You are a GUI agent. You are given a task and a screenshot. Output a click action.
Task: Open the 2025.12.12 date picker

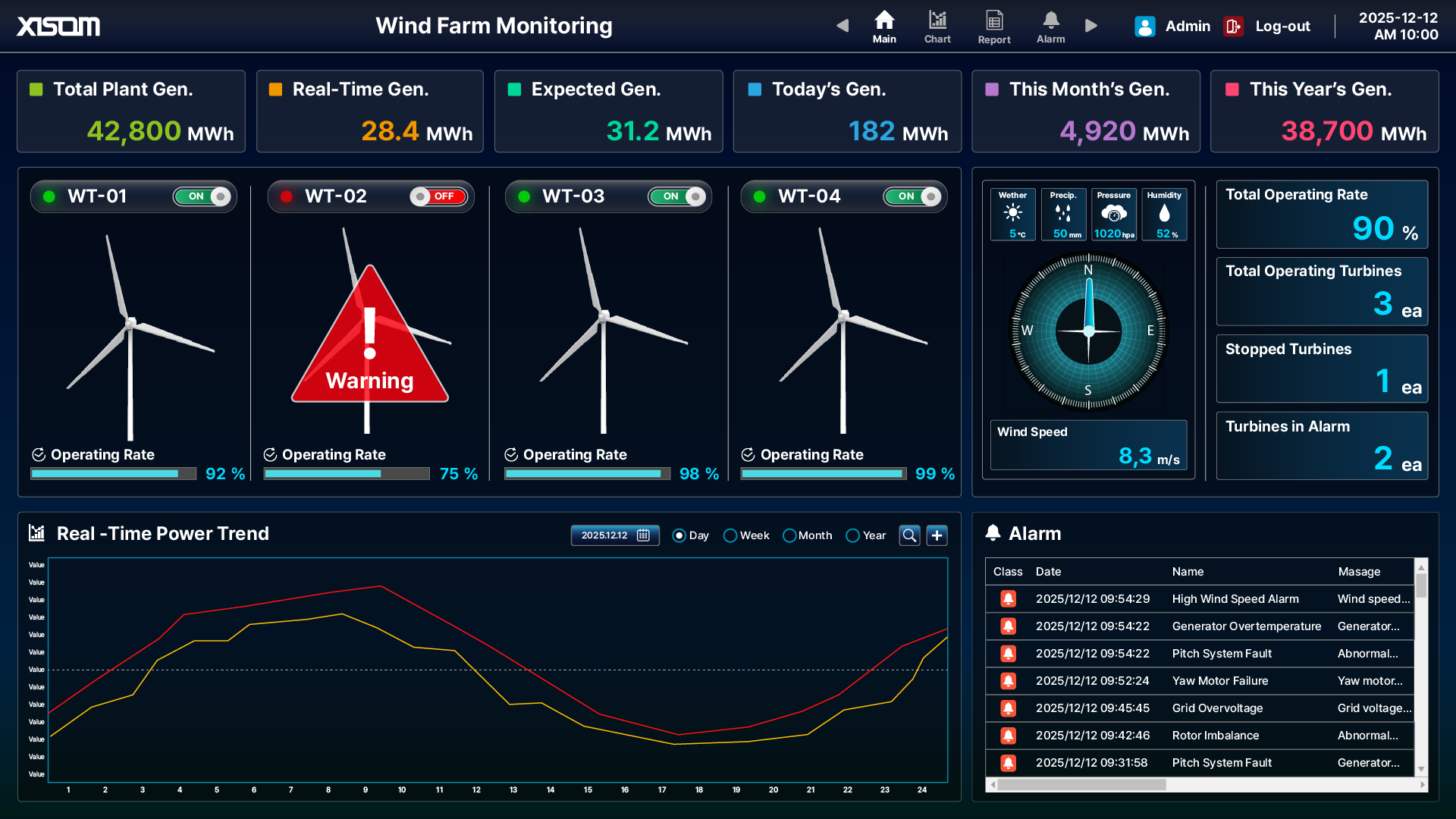point(615,535)
